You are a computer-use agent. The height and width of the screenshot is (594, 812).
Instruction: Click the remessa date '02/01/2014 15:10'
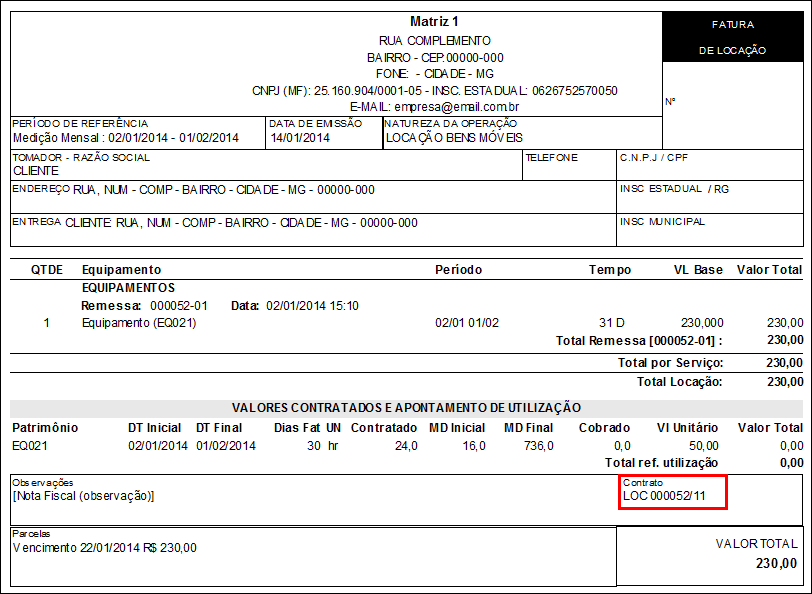pyautogui.click(x=312, y=306)
